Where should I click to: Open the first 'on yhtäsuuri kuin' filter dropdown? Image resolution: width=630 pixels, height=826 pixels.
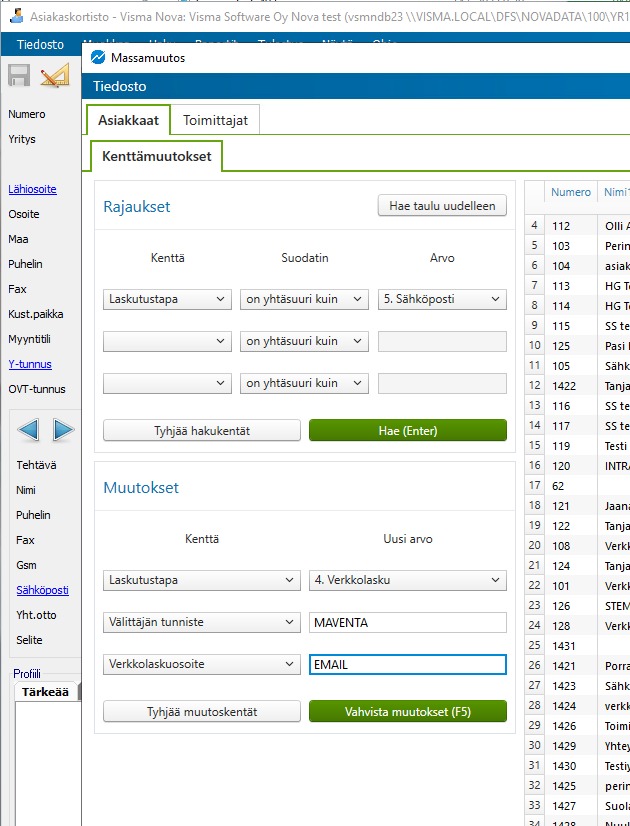tap(304, 299)
